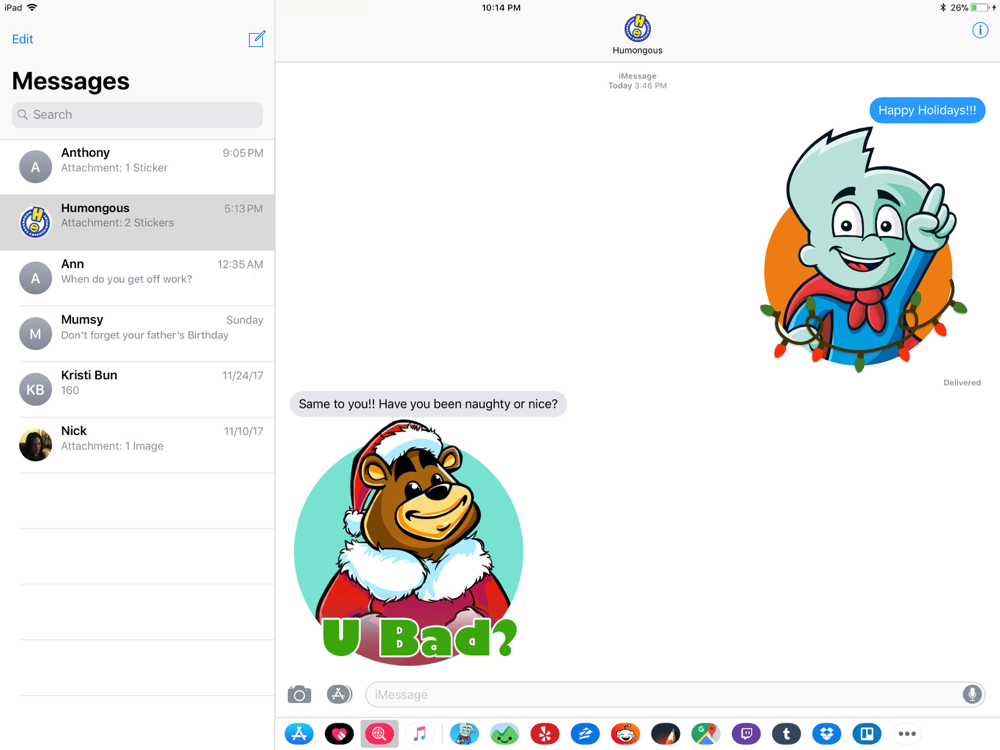1000x750 pixels.
Task: Tap the compose new message icon
Action: click(256, 39)
